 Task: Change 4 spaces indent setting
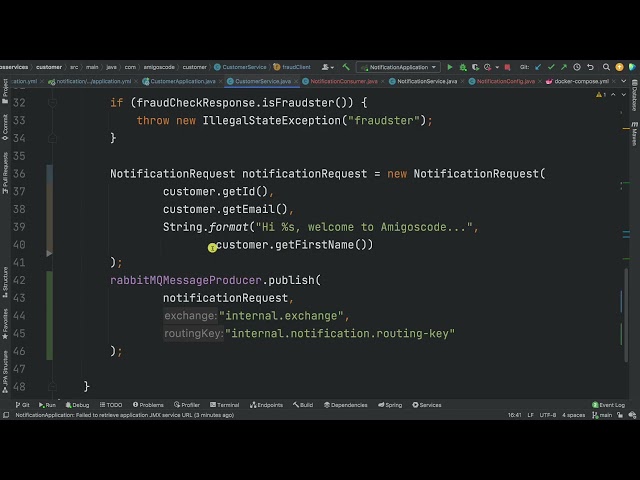click(x=573, y=415)
